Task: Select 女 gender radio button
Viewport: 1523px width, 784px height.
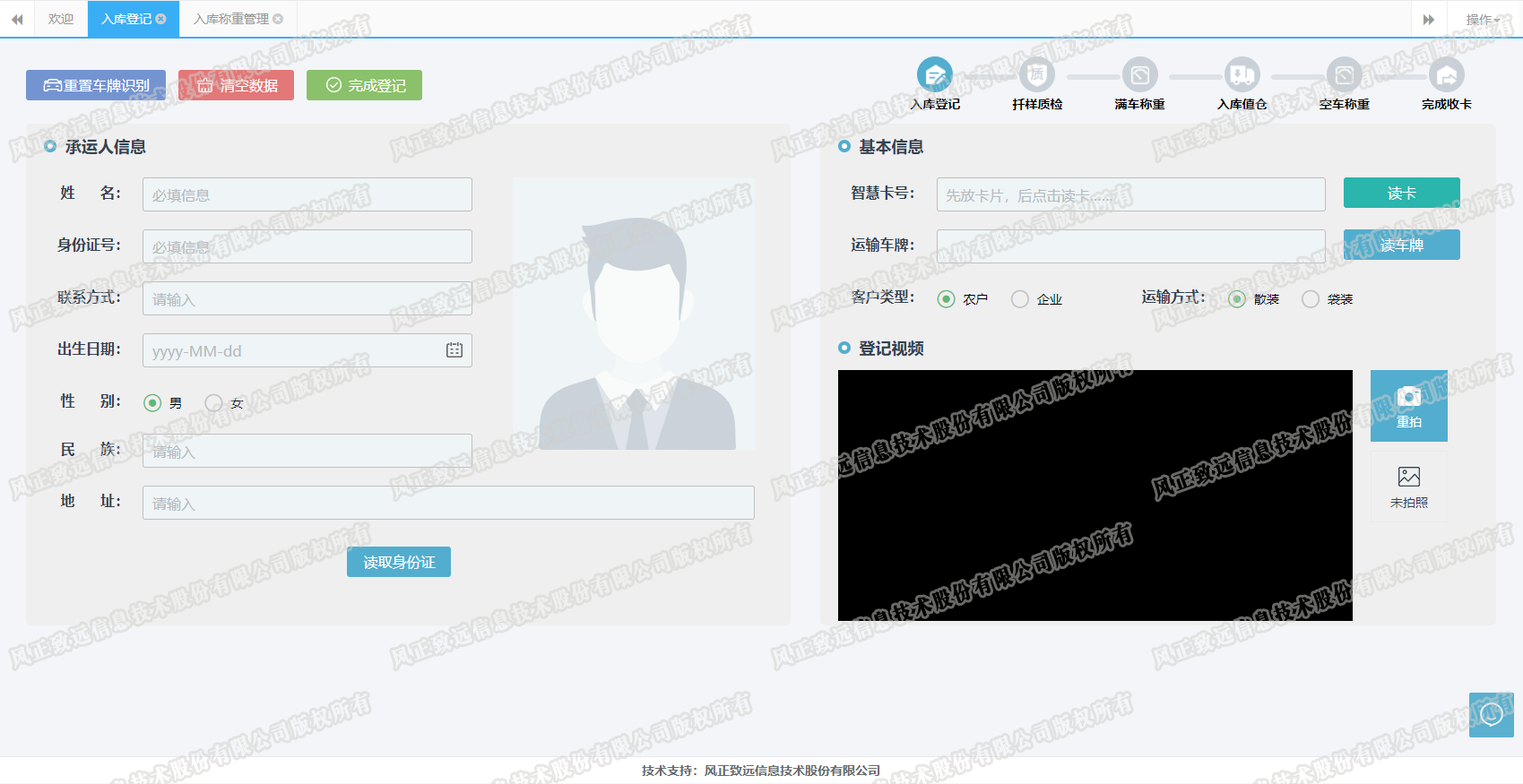Action: (x=214, y=403)
